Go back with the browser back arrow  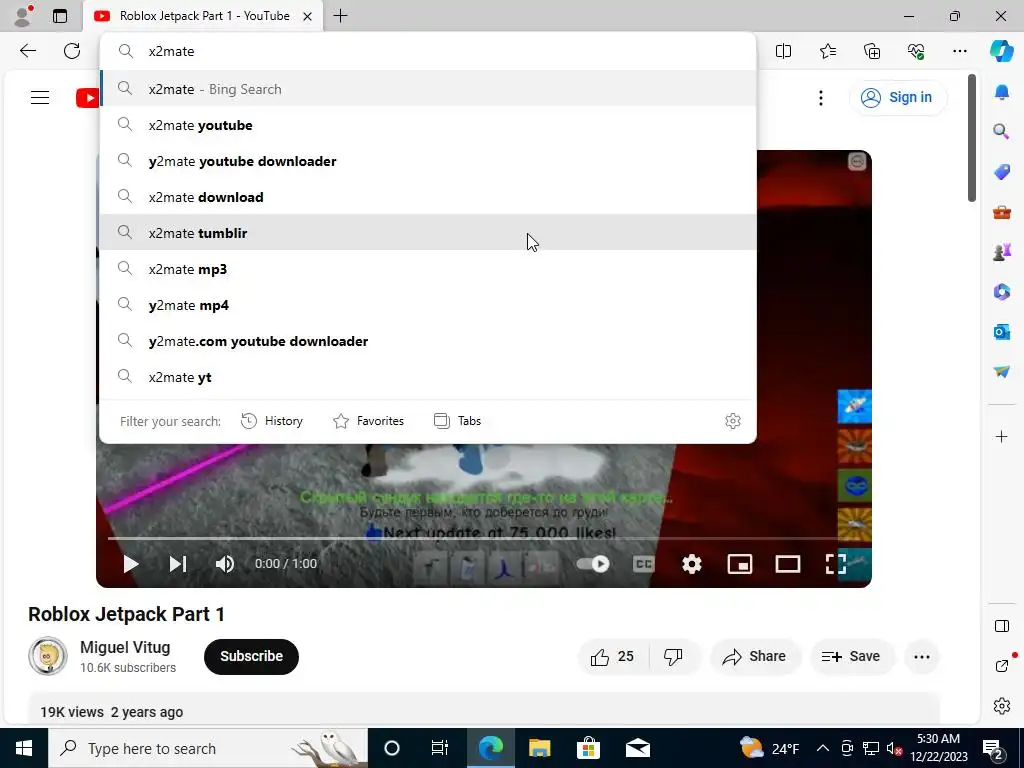(x=27, y=51)
